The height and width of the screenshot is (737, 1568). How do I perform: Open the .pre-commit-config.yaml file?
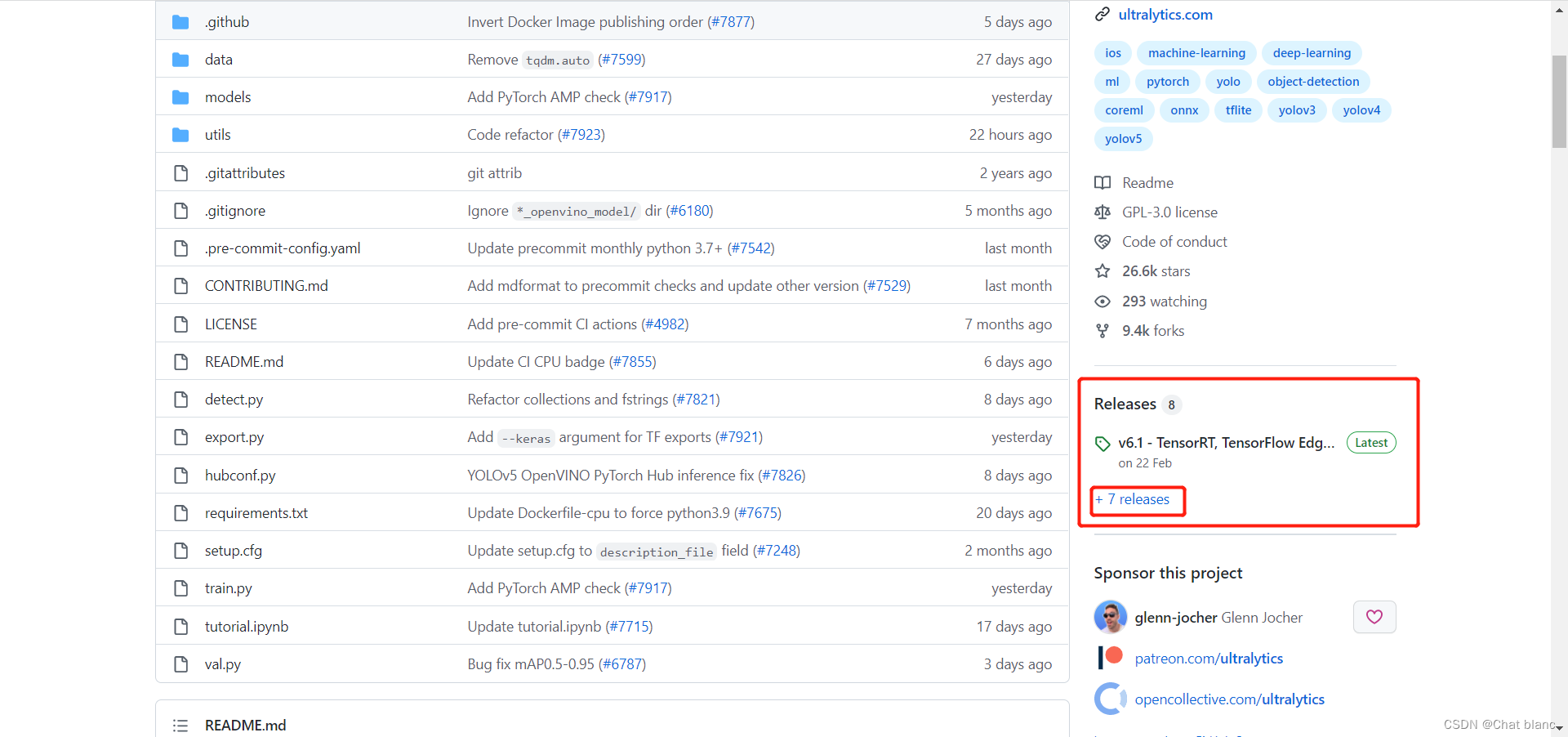pos(283,248)
